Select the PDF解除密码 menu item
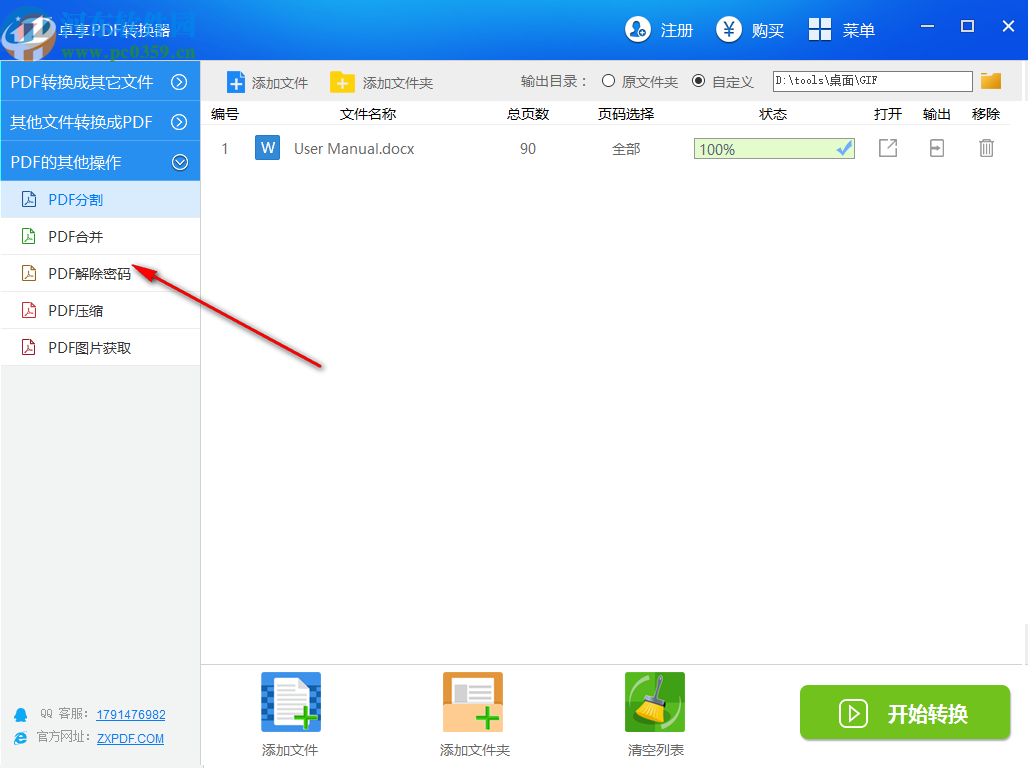The width and height of the screenshot is (1028, 768). 100,273
